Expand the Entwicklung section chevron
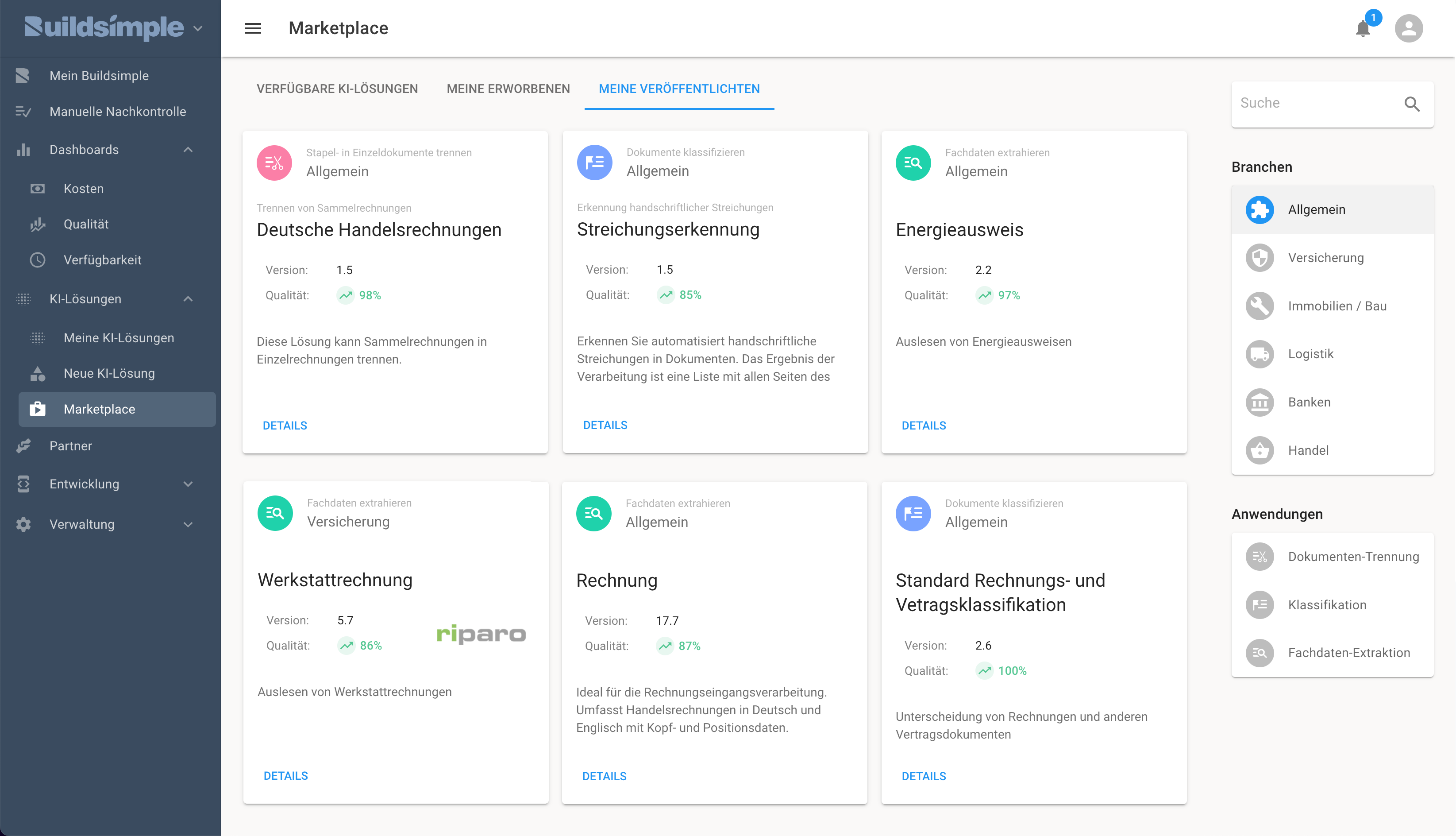 coord(188,484)
